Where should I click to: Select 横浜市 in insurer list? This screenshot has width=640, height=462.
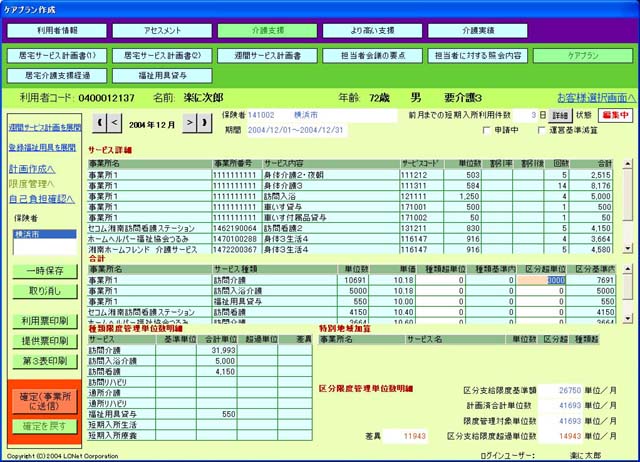(x=45, y=234)
